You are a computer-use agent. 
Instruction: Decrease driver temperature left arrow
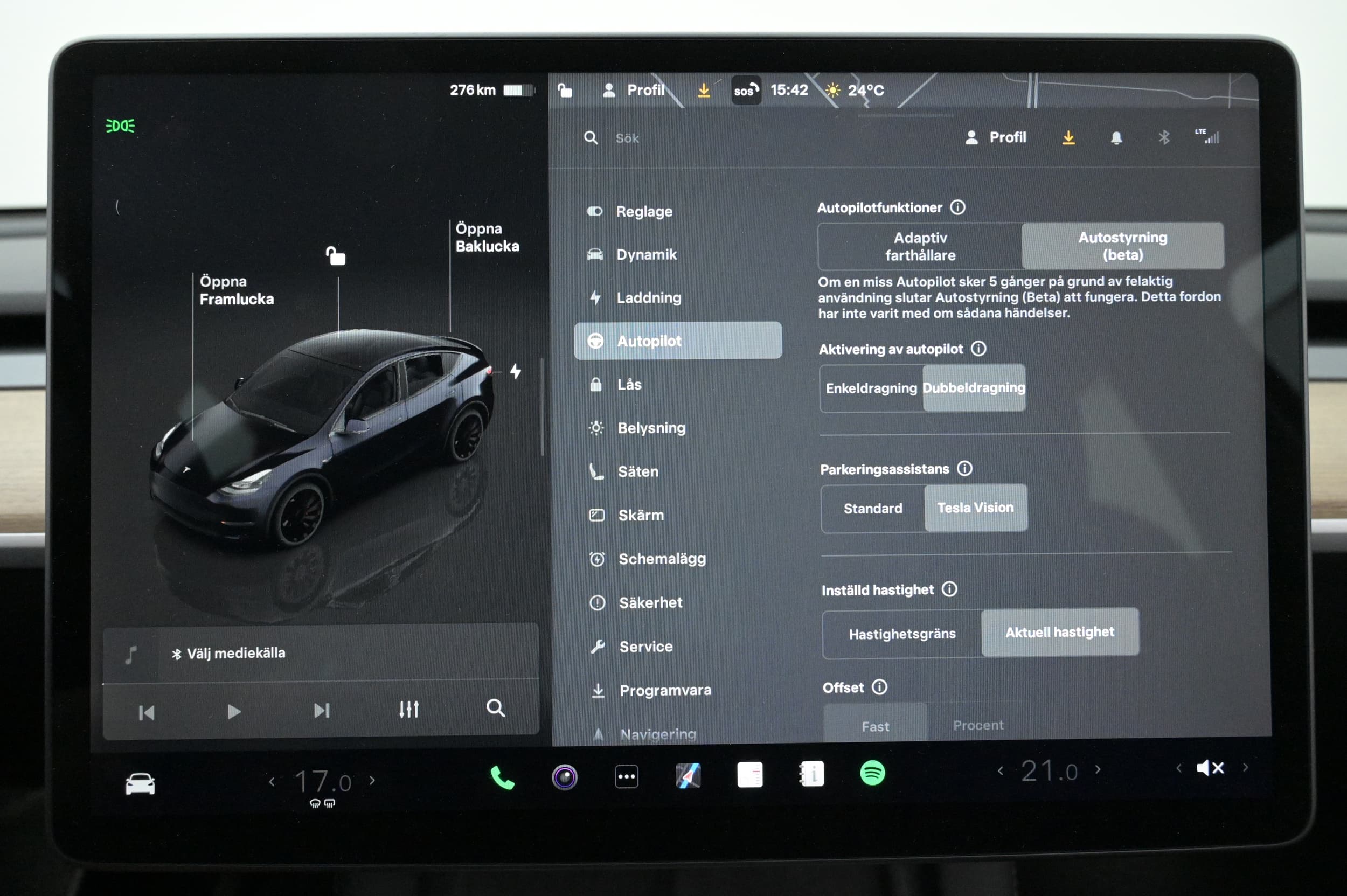(272, 781)
